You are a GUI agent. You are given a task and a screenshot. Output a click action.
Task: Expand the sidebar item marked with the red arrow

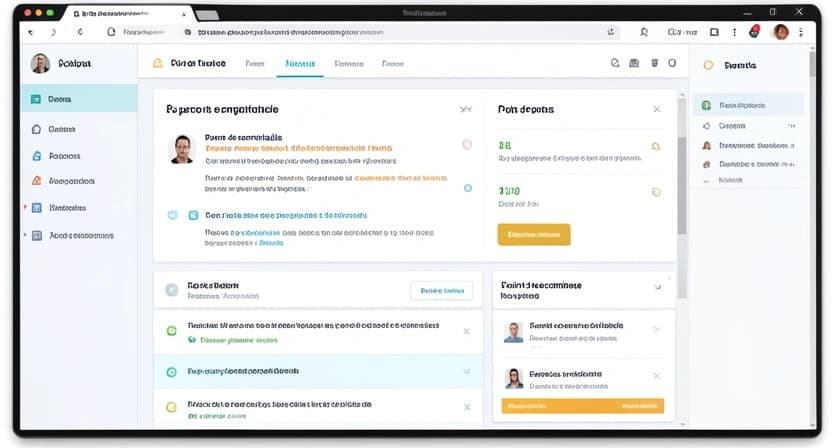point(25,207)
